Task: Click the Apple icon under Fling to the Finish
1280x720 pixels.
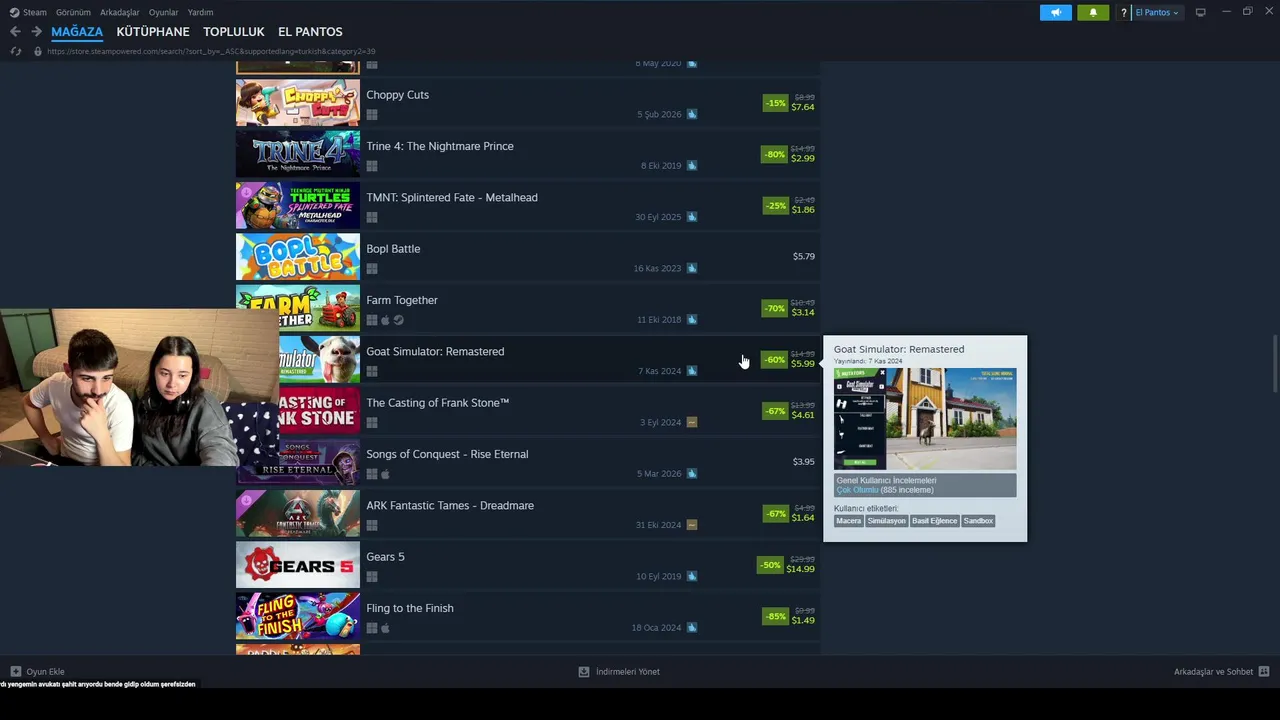Action: (x=385, y=628)
